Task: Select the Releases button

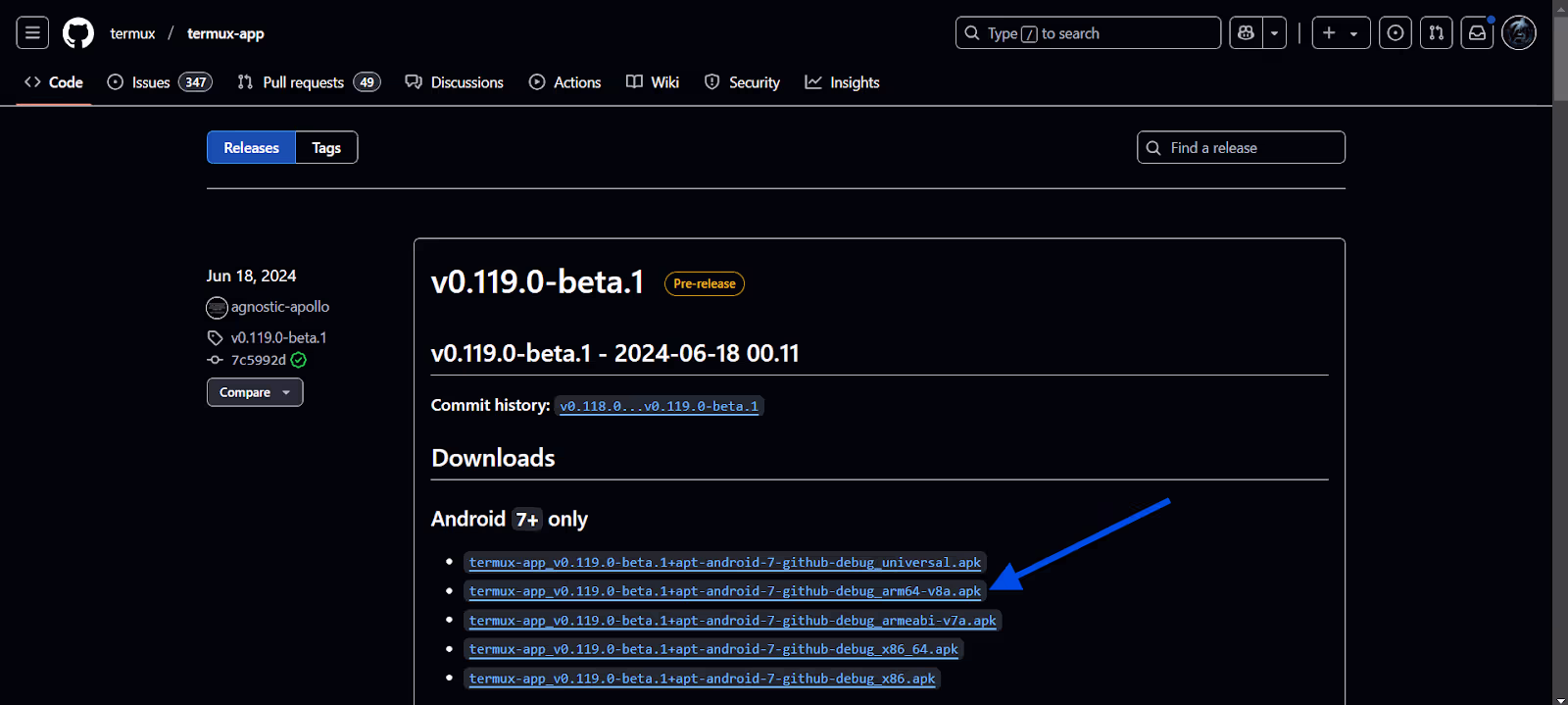Action: point(251,148)
